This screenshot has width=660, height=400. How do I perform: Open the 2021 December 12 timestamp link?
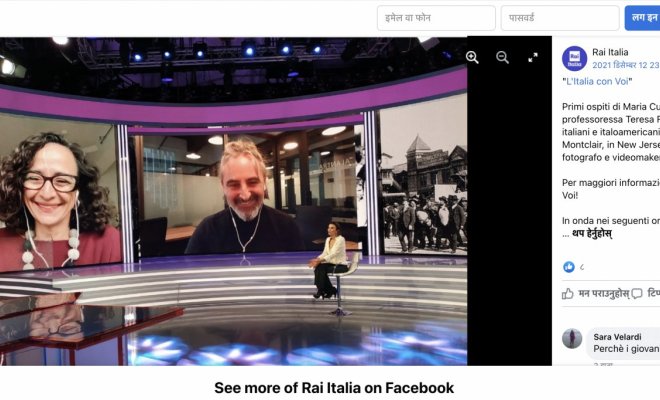[626, 65]
